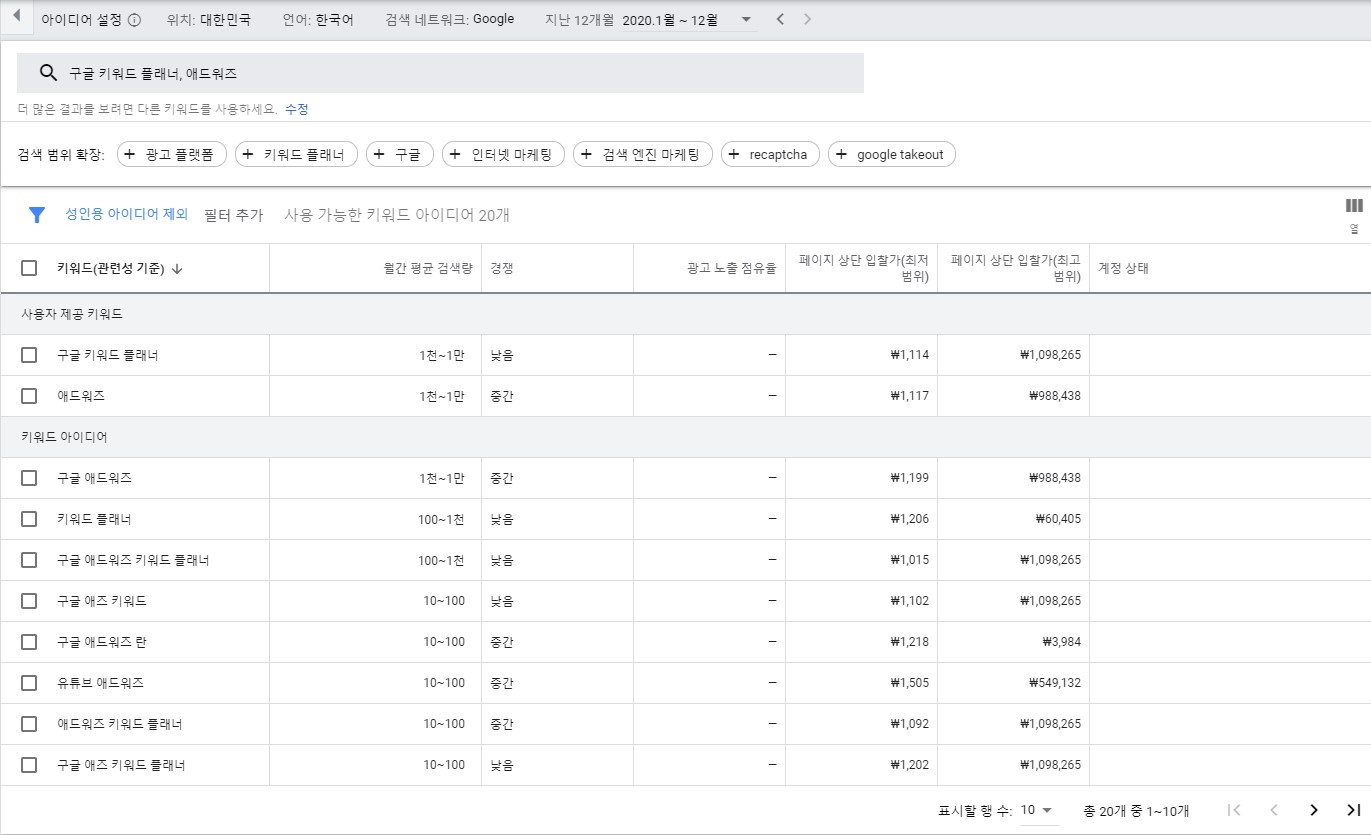This screenshot has width=1371, height=835.
Task: Go to next date range period
Action: tap(807, 19)
